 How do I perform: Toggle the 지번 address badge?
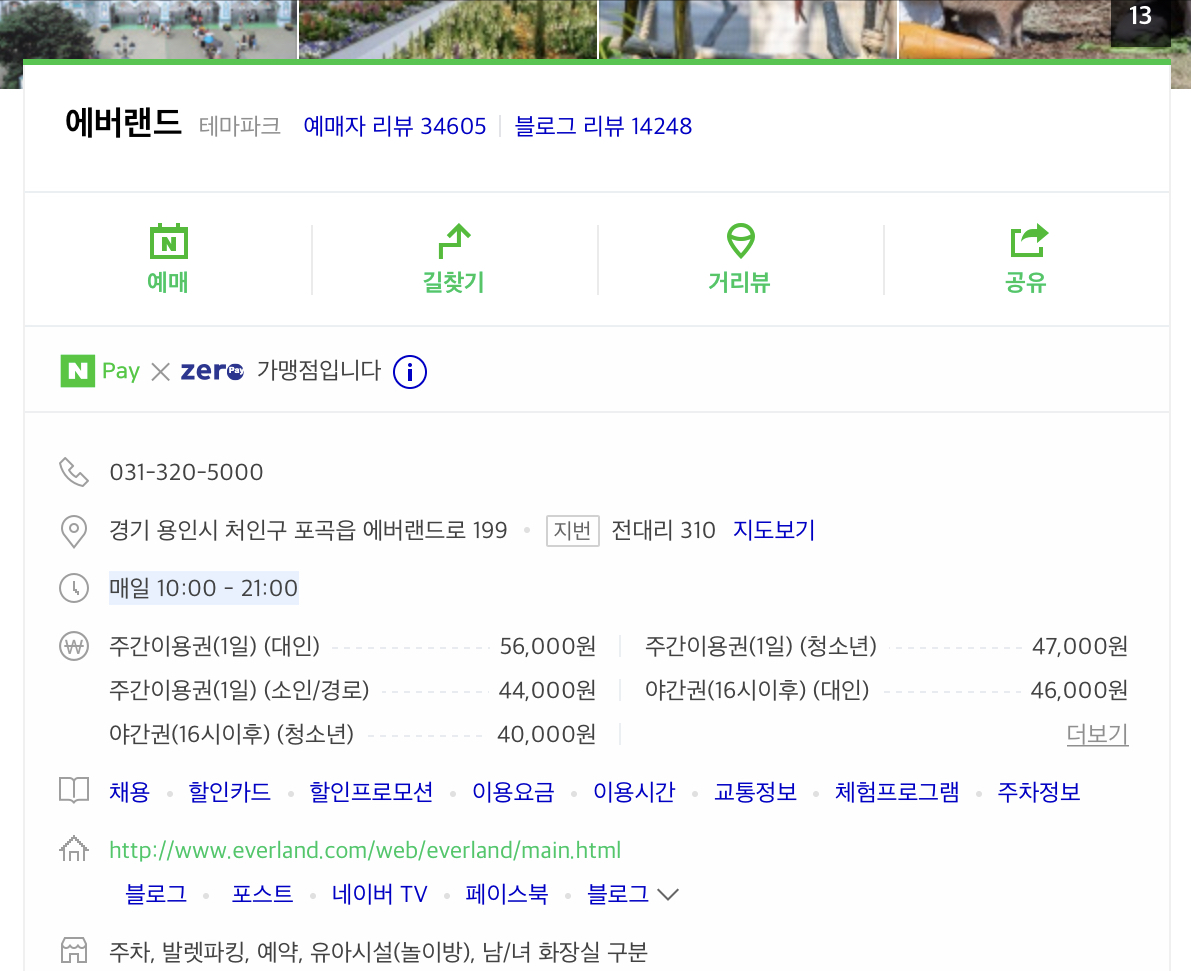tap(573, 530)
